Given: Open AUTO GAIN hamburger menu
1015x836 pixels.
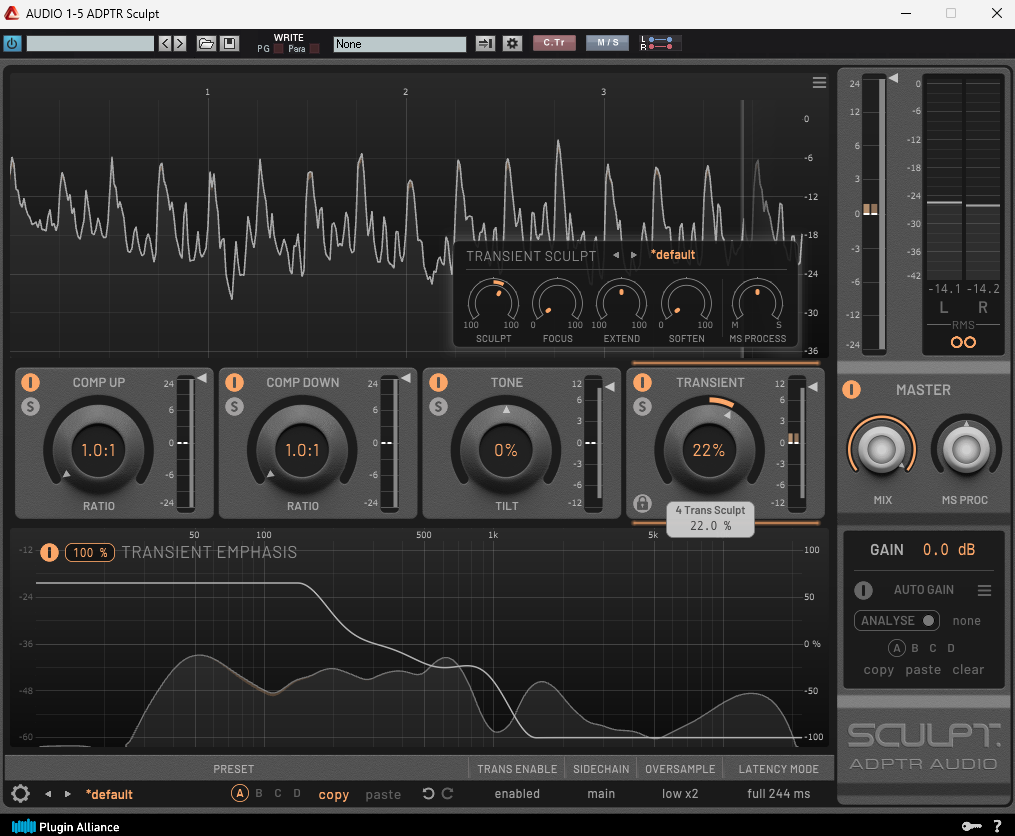Looking at the screenshot, I should pyautogui.click(x=984, y=590).
